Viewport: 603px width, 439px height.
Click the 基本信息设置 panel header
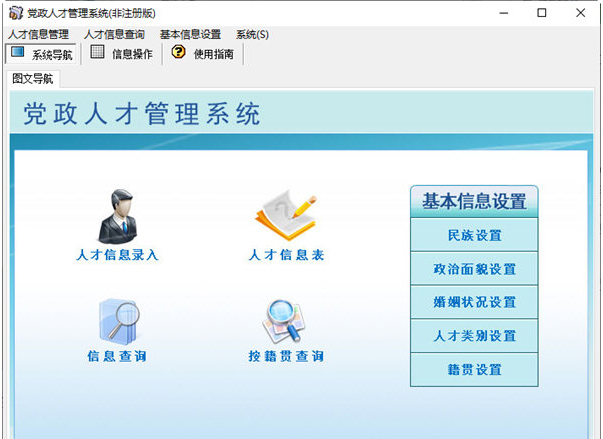[474, 201]
